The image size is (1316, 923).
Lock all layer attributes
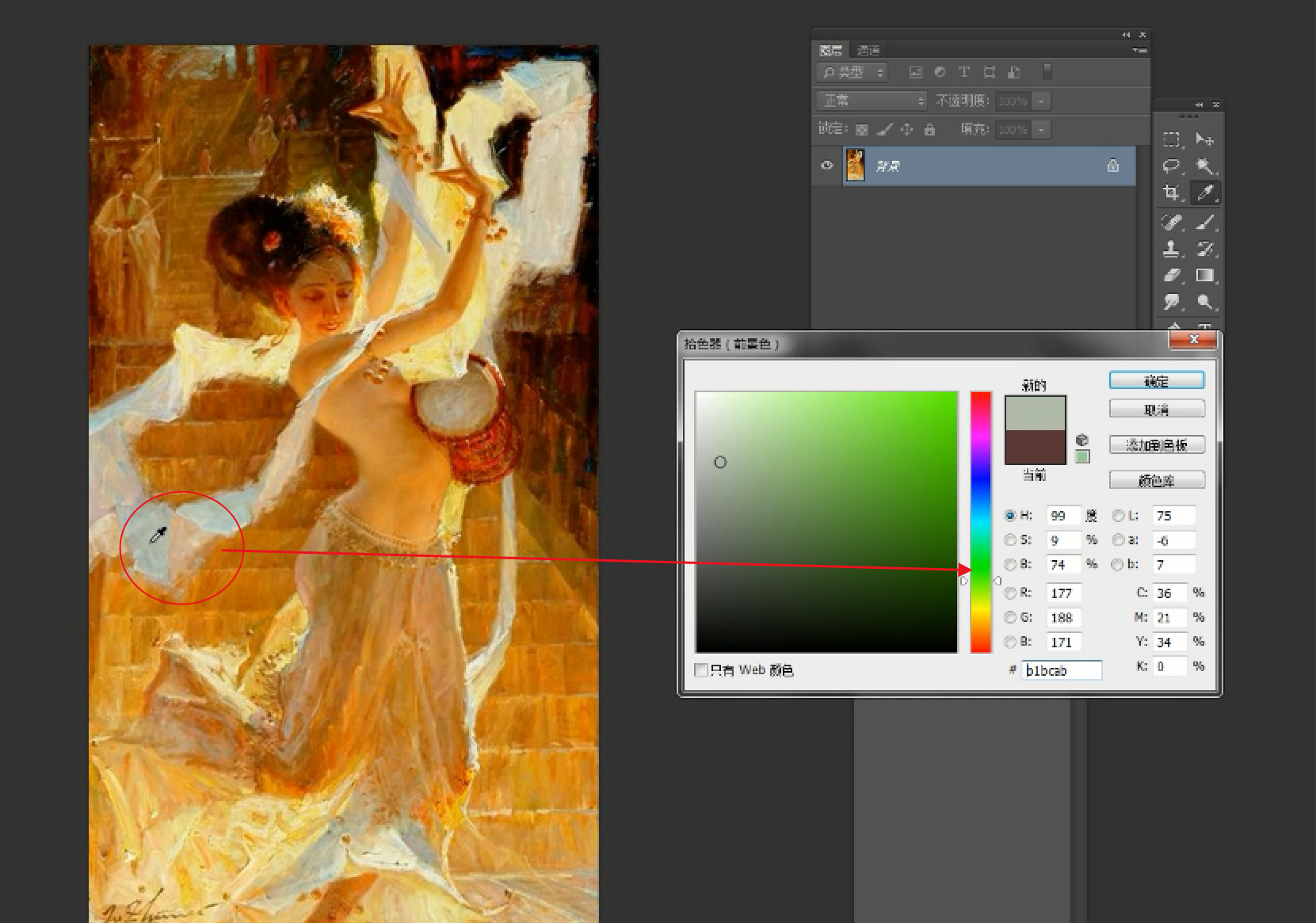(929, 129)
